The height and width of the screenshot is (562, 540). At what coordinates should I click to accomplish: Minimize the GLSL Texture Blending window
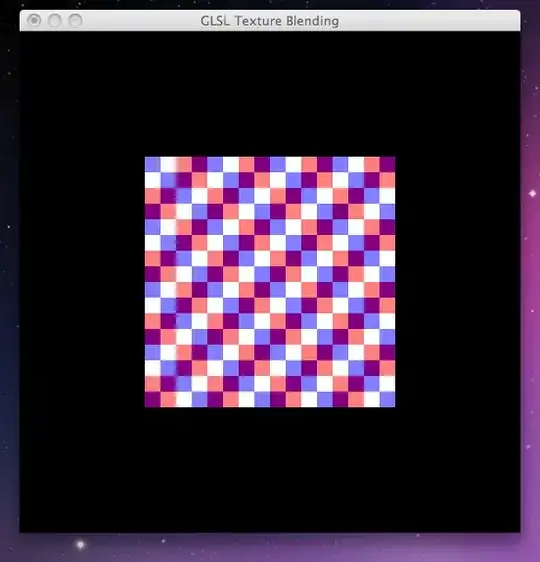(55, 20)
